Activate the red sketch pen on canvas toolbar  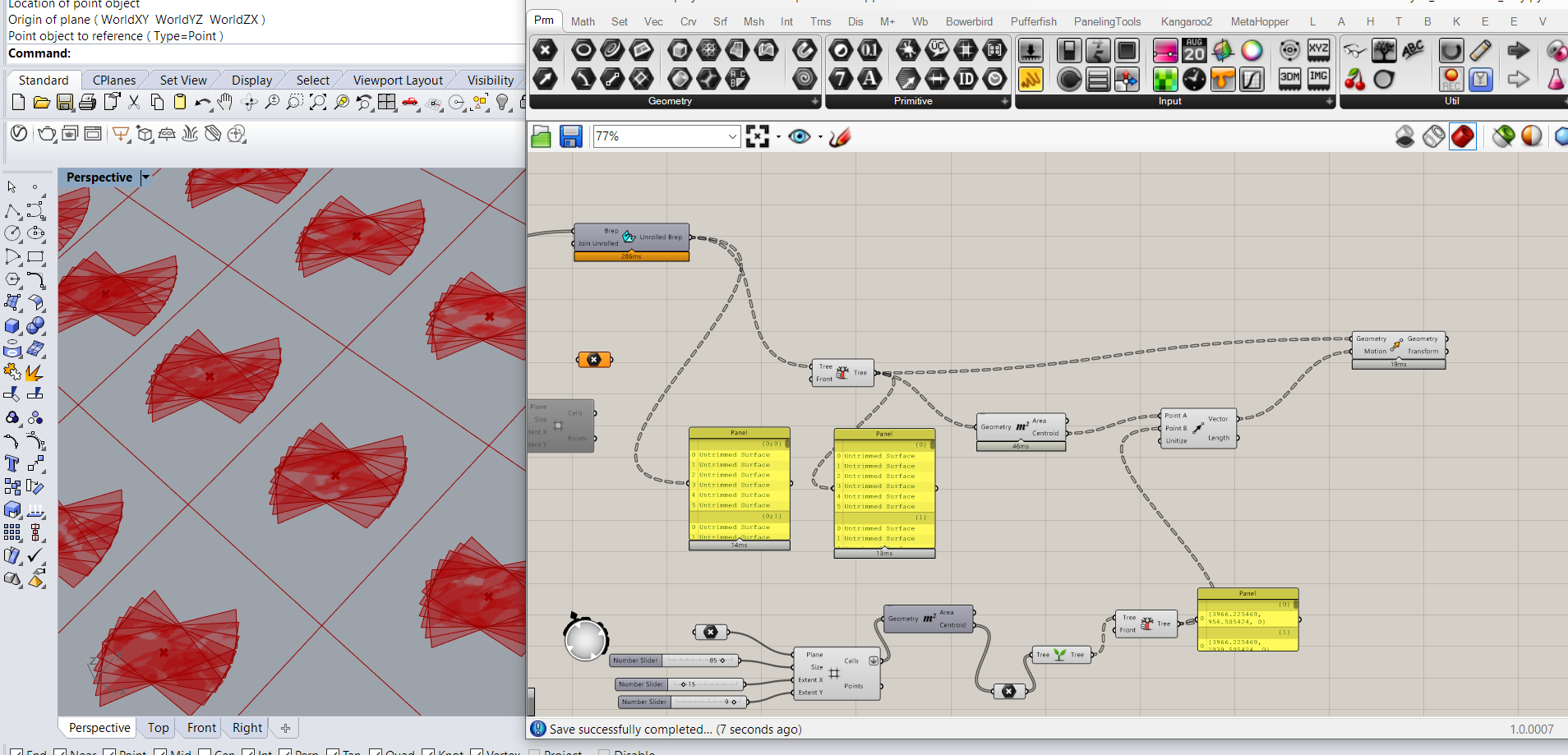tap(839, 136)
